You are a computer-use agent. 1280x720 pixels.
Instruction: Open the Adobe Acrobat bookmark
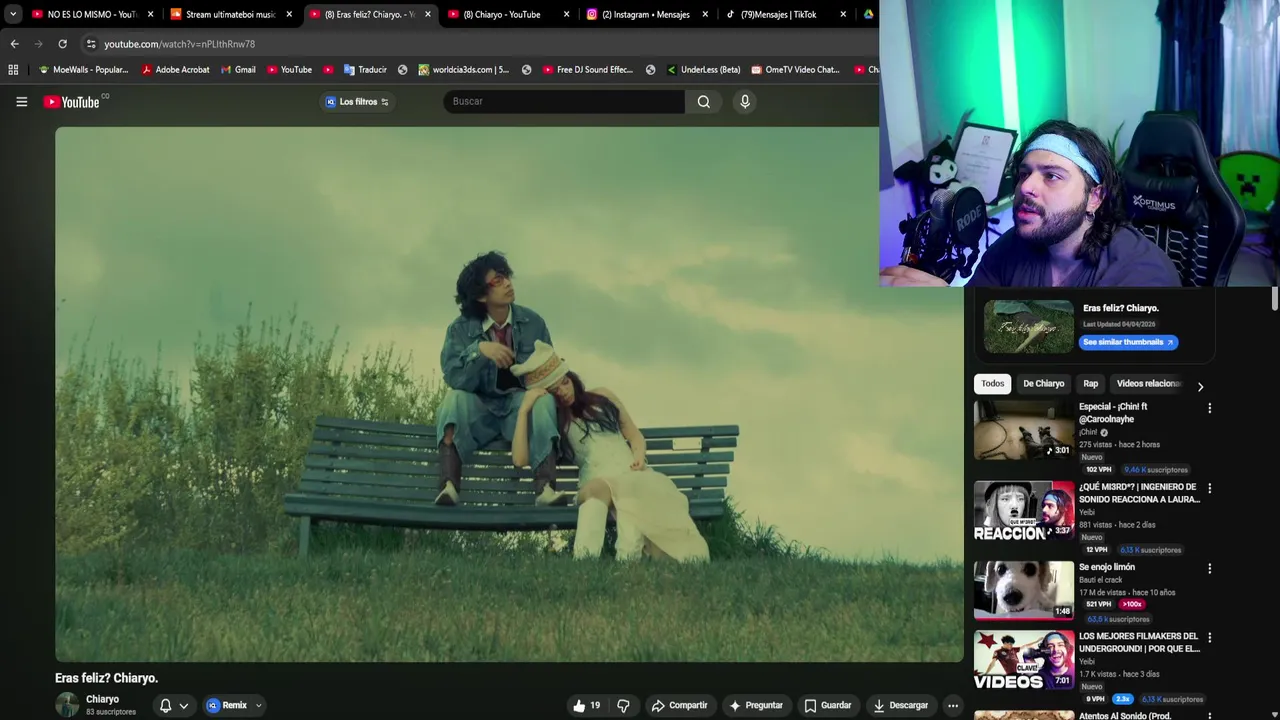tap(175, 70)
